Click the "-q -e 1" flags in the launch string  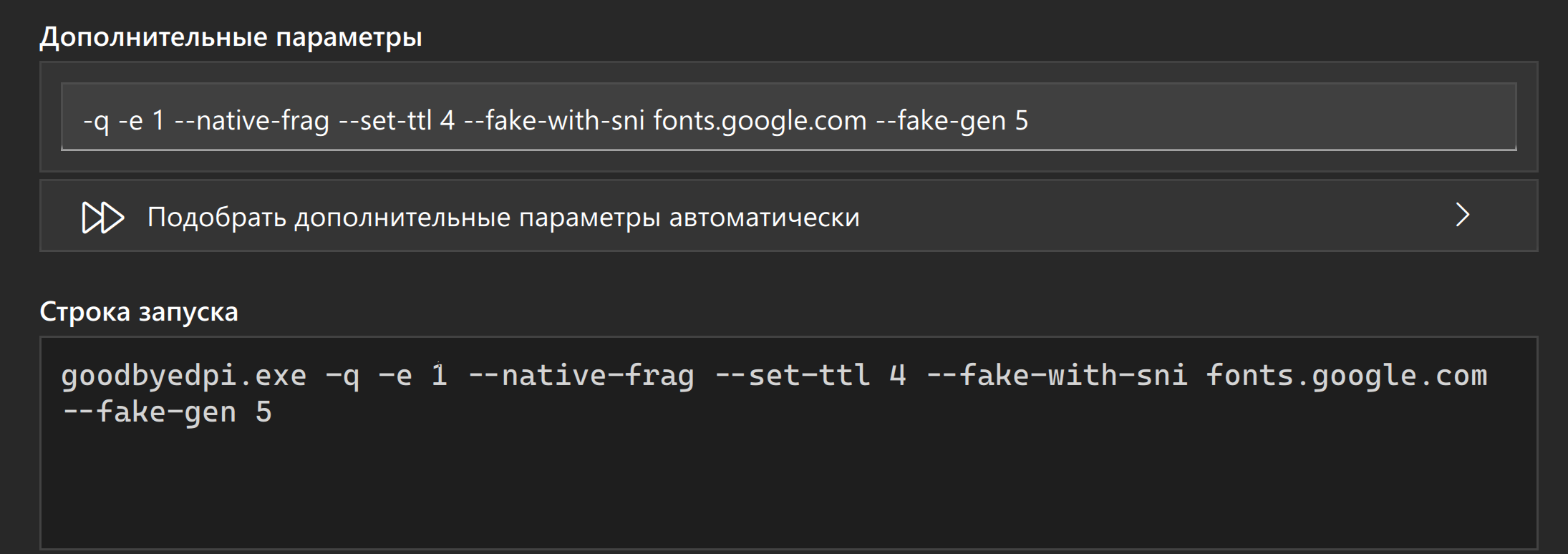[x=386, y=376]
